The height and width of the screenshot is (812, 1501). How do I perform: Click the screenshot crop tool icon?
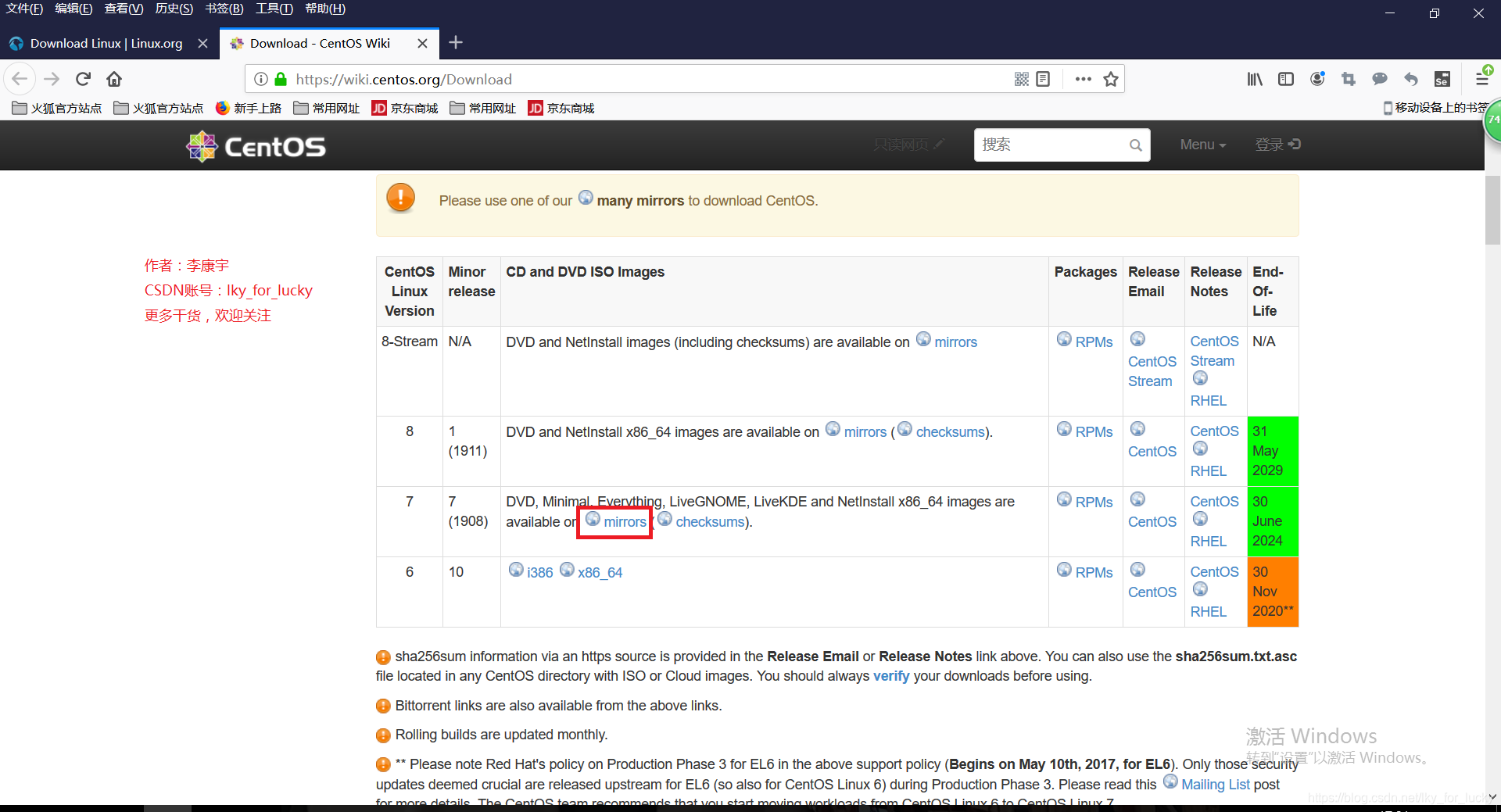point(1349,79)
